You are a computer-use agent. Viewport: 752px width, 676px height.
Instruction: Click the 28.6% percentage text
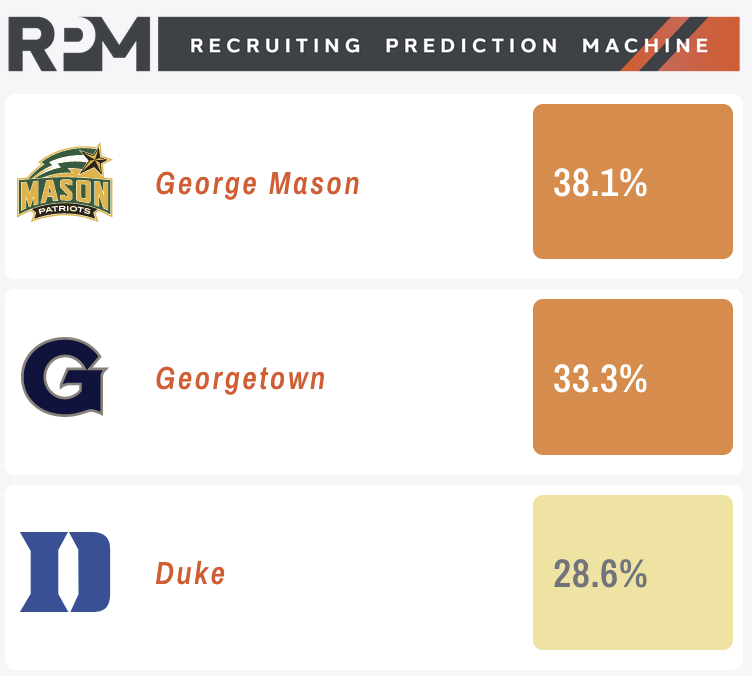(600, 574)
